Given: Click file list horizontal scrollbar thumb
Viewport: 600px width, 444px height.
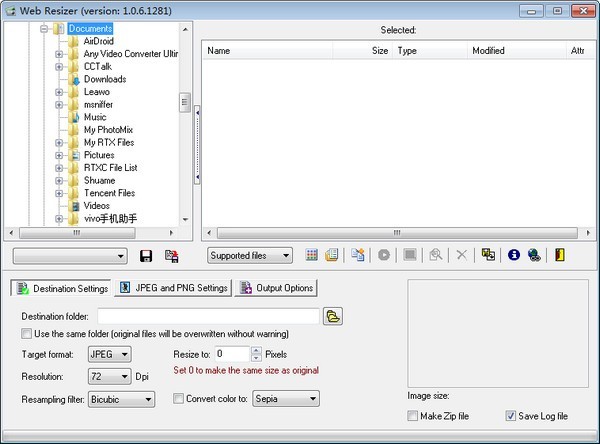Looking at the screenshot, I should (397, 233).
